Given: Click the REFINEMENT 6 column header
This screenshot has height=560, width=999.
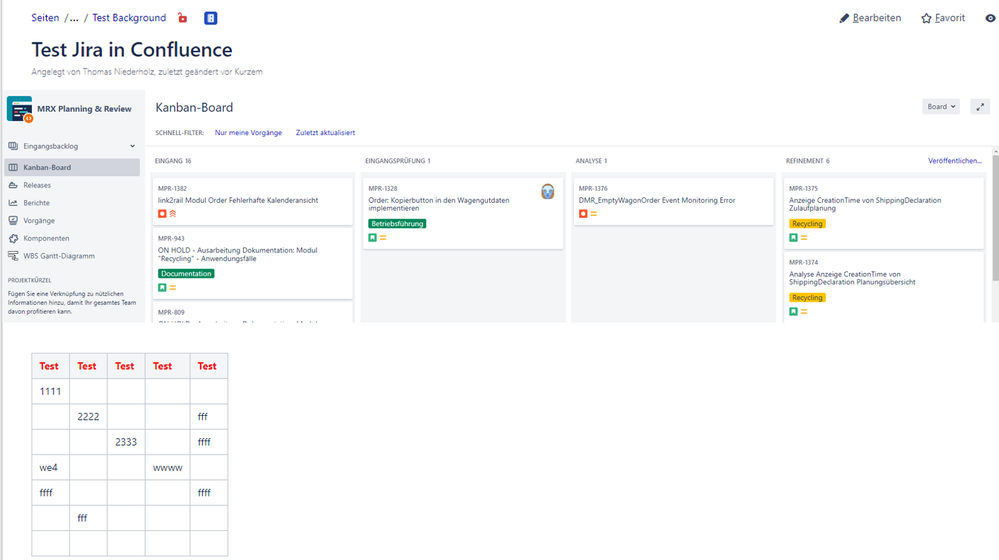Looking at the screenshot, I should [808, 161].
